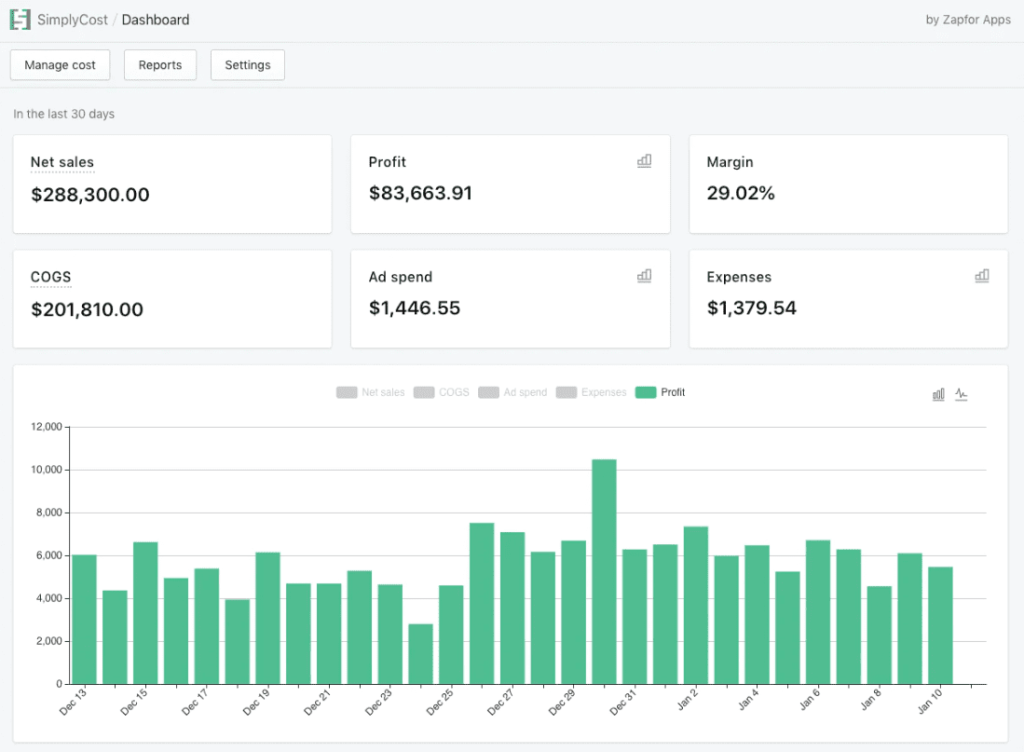Click the SimplyCost breadcrumb link
Viewport: 1024px width, 752px height.
click(x=71, y=20)
